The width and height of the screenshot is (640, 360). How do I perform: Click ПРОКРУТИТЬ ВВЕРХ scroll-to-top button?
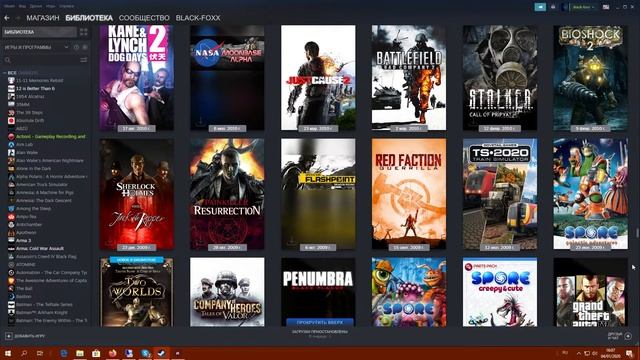point(320,322)
